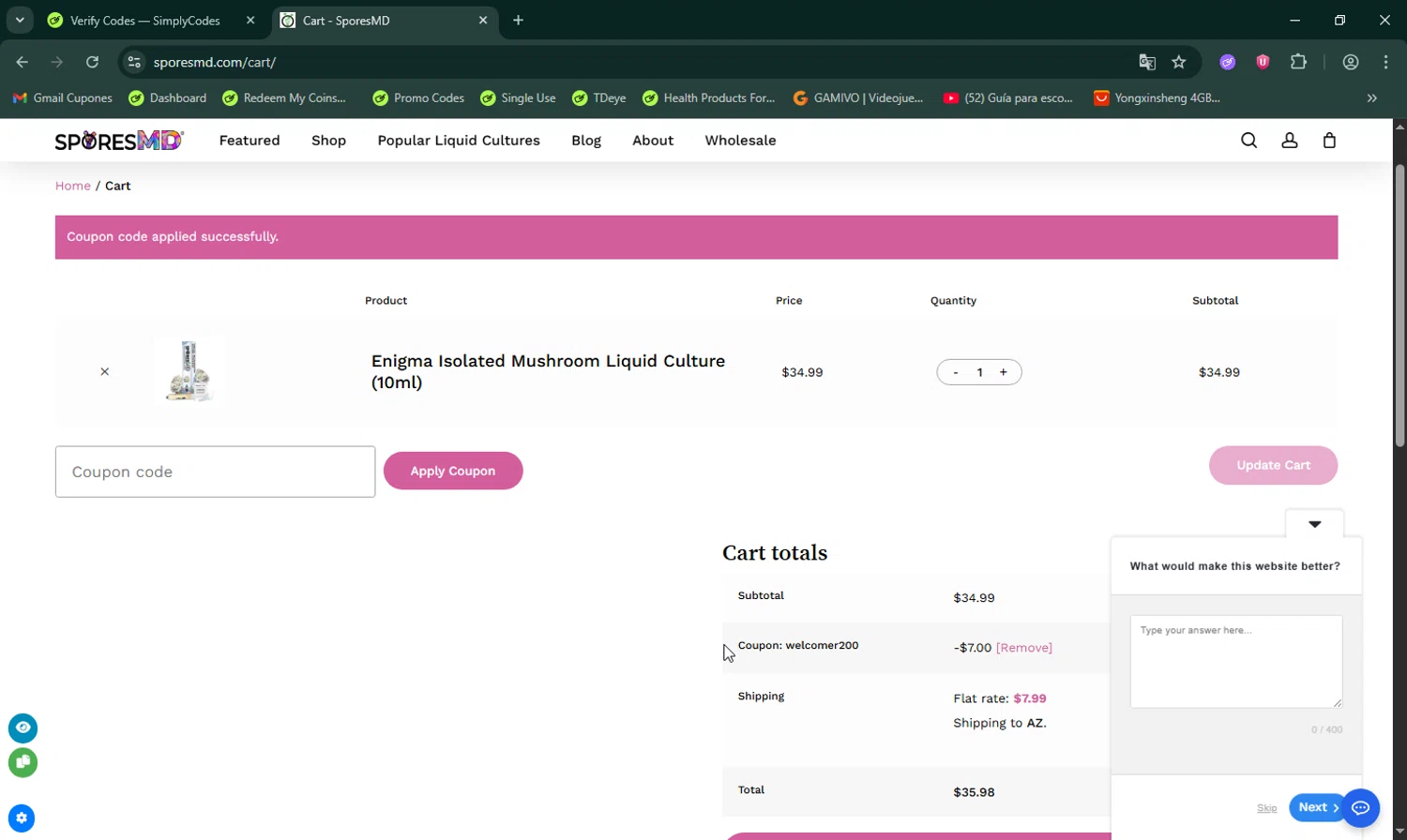The height and width of the screenshot is (840, 1407).
Task: Open the translate page icon
Action: coord(1147,62)
